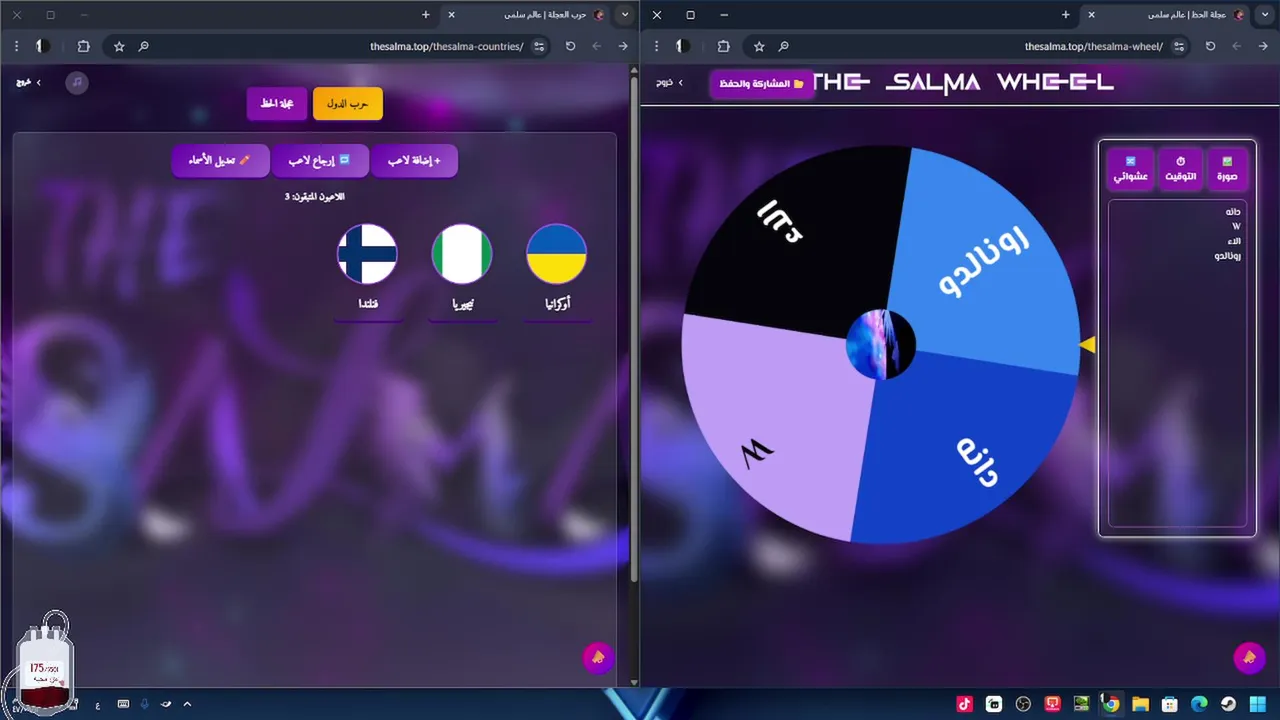Close the حرب العجلة browser tab
1280x720 pixels.
tap(451, 15)
